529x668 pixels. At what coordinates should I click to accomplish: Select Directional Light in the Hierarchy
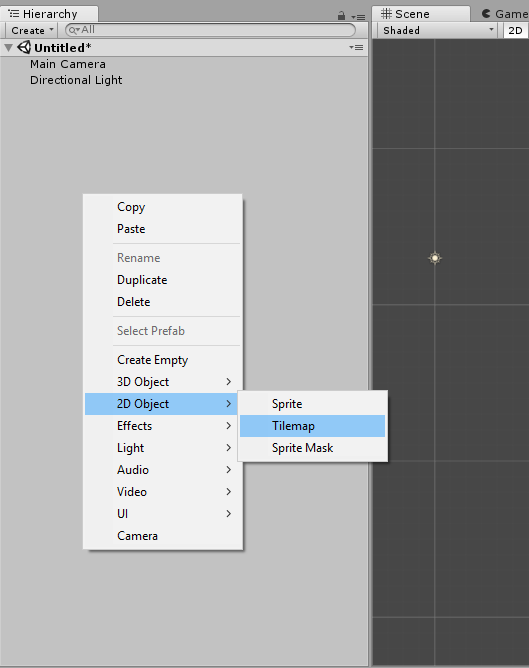pyautogui.click(x=76, y=80)
